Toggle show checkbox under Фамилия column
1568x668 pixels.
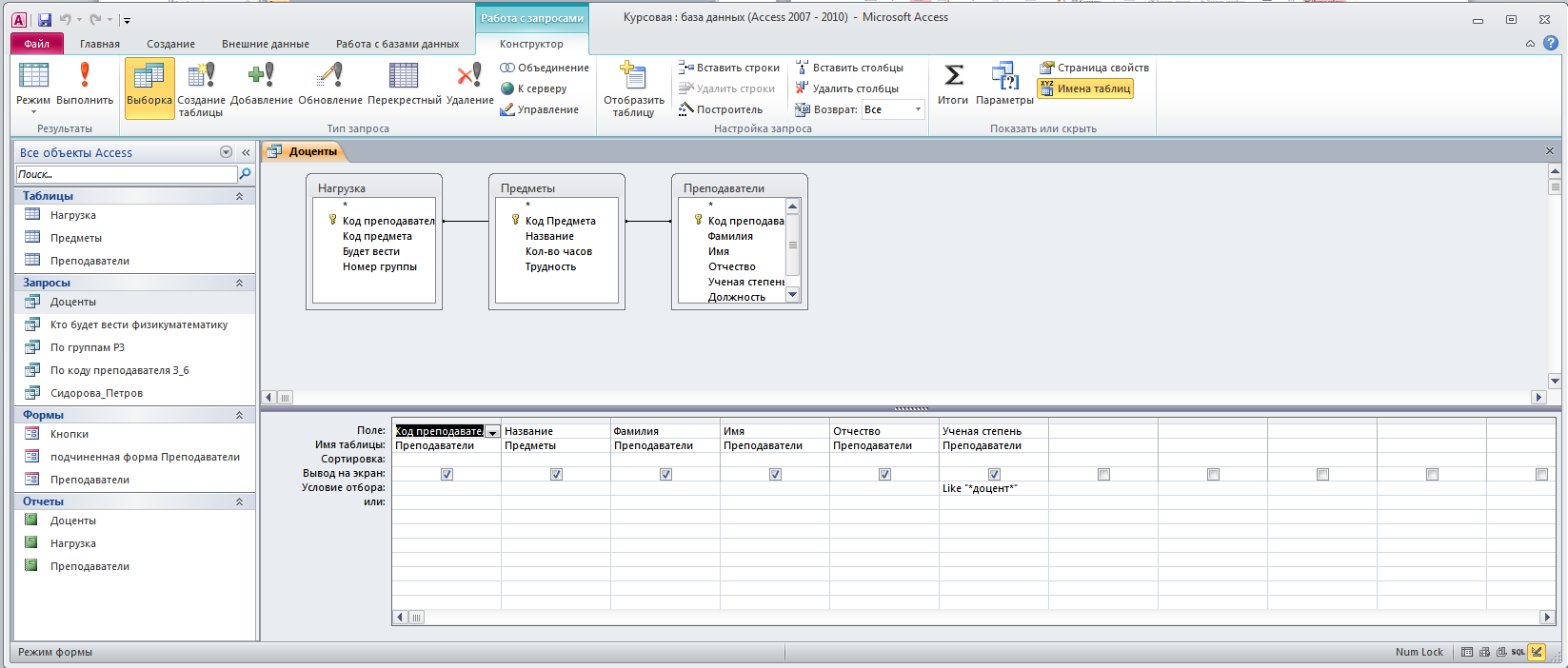[x=665, y=474]
